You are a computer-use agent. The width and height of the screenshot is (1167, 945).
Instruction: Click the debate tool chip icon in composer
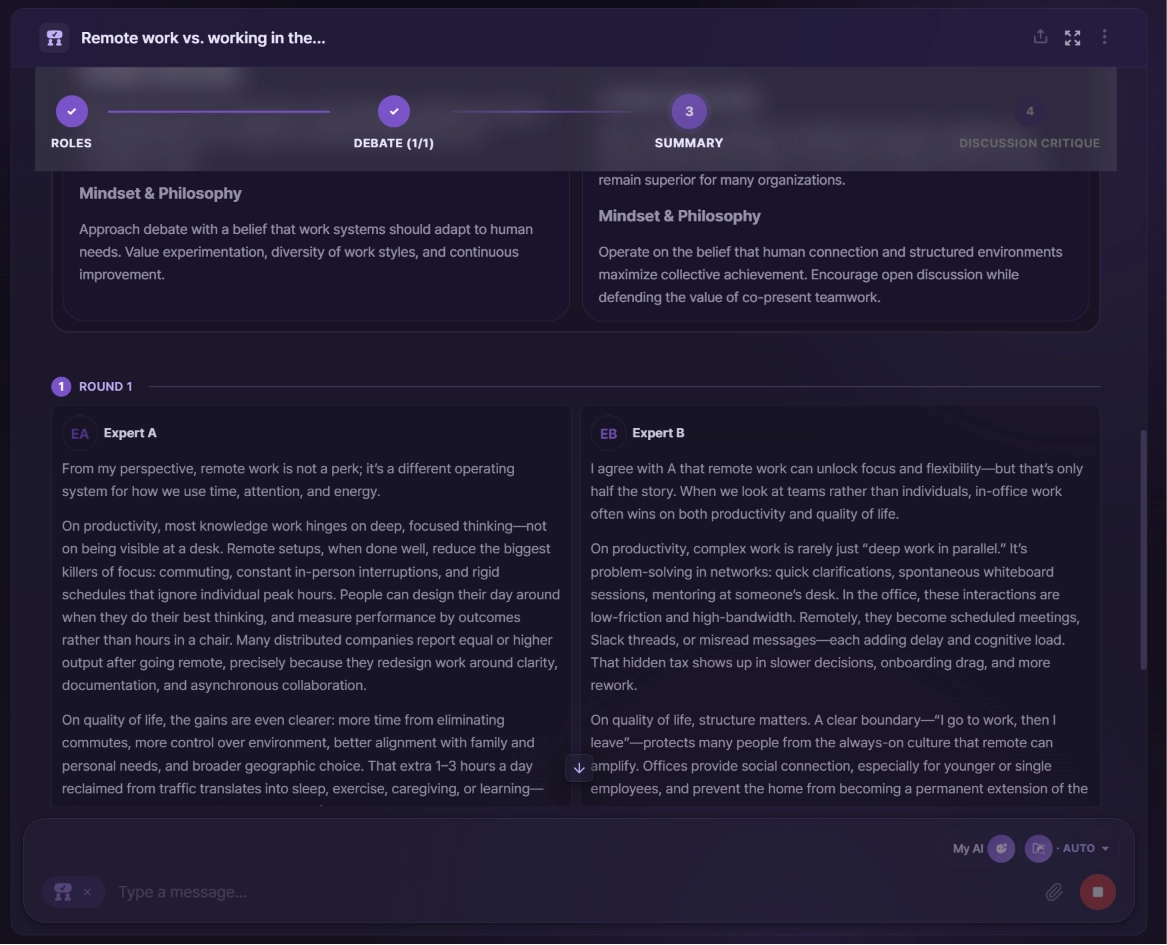click(63, 892)
